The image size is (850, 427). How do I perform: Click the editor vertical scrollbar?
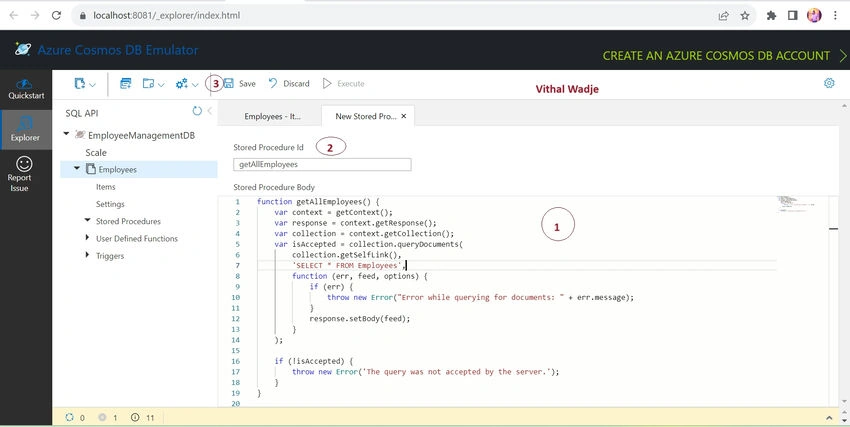(x=833, y=301)
